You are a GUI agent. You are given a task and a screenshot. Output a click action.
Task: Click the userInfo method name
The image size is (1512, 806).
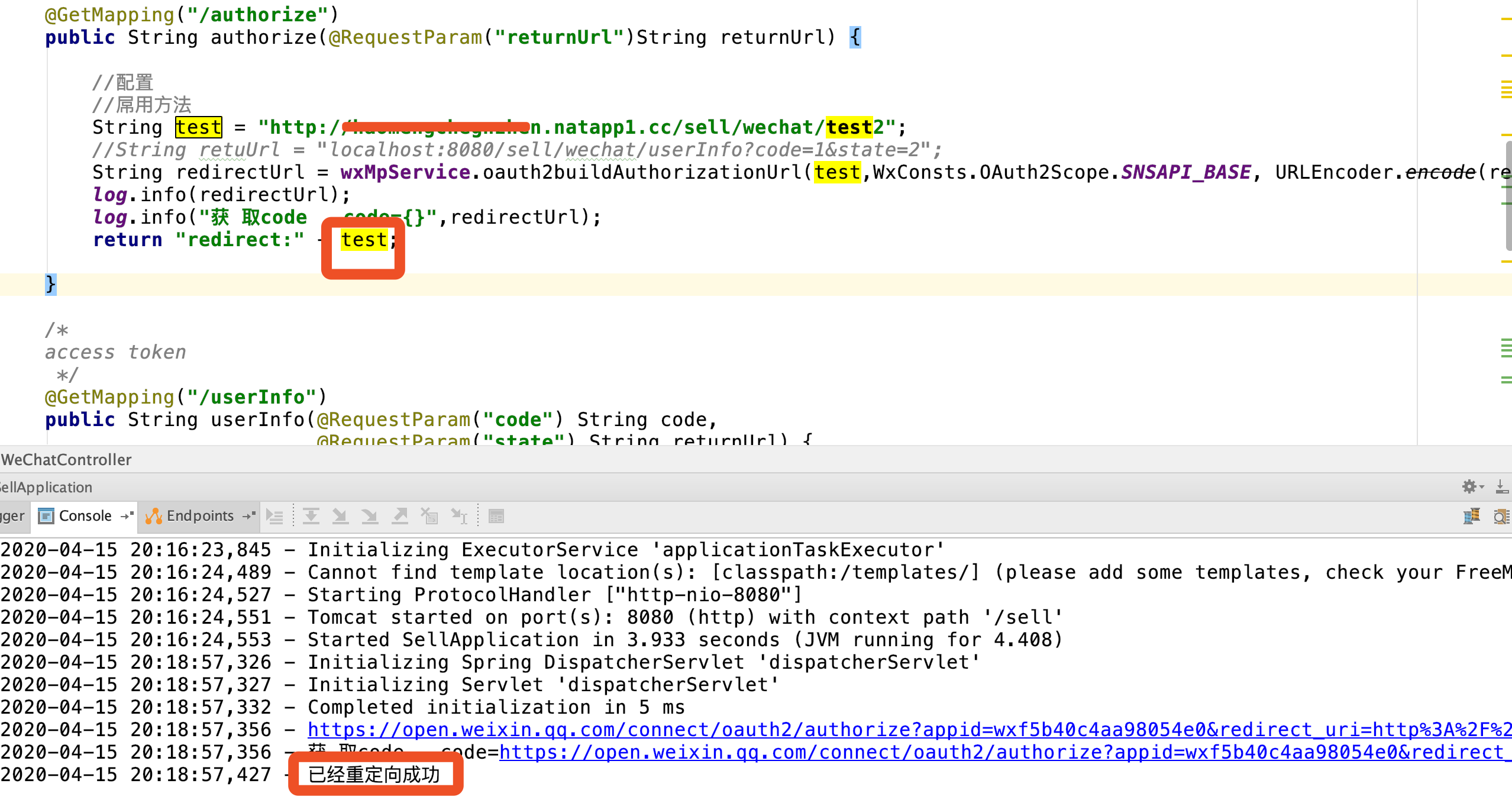pyautogui.click(x=257, y=420)
